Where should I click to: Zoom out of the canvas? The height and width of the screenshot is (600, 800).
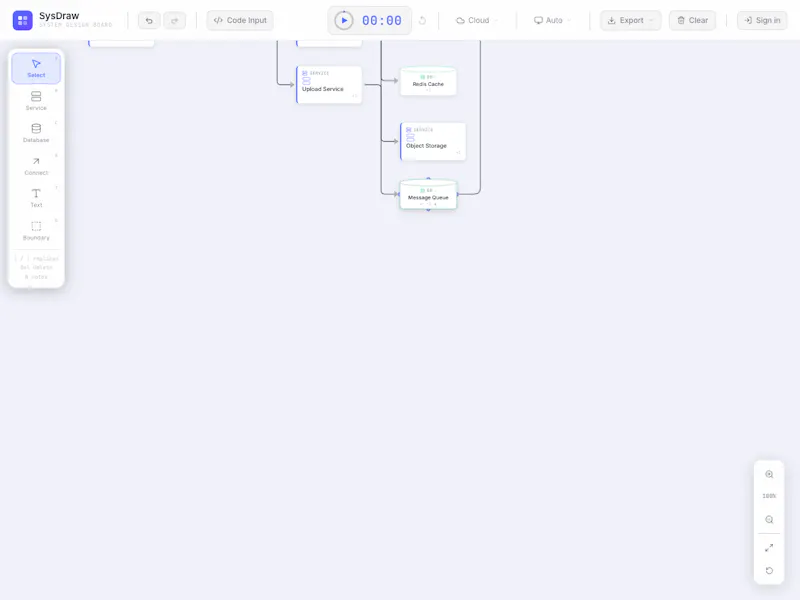click(x=769, y=520)
